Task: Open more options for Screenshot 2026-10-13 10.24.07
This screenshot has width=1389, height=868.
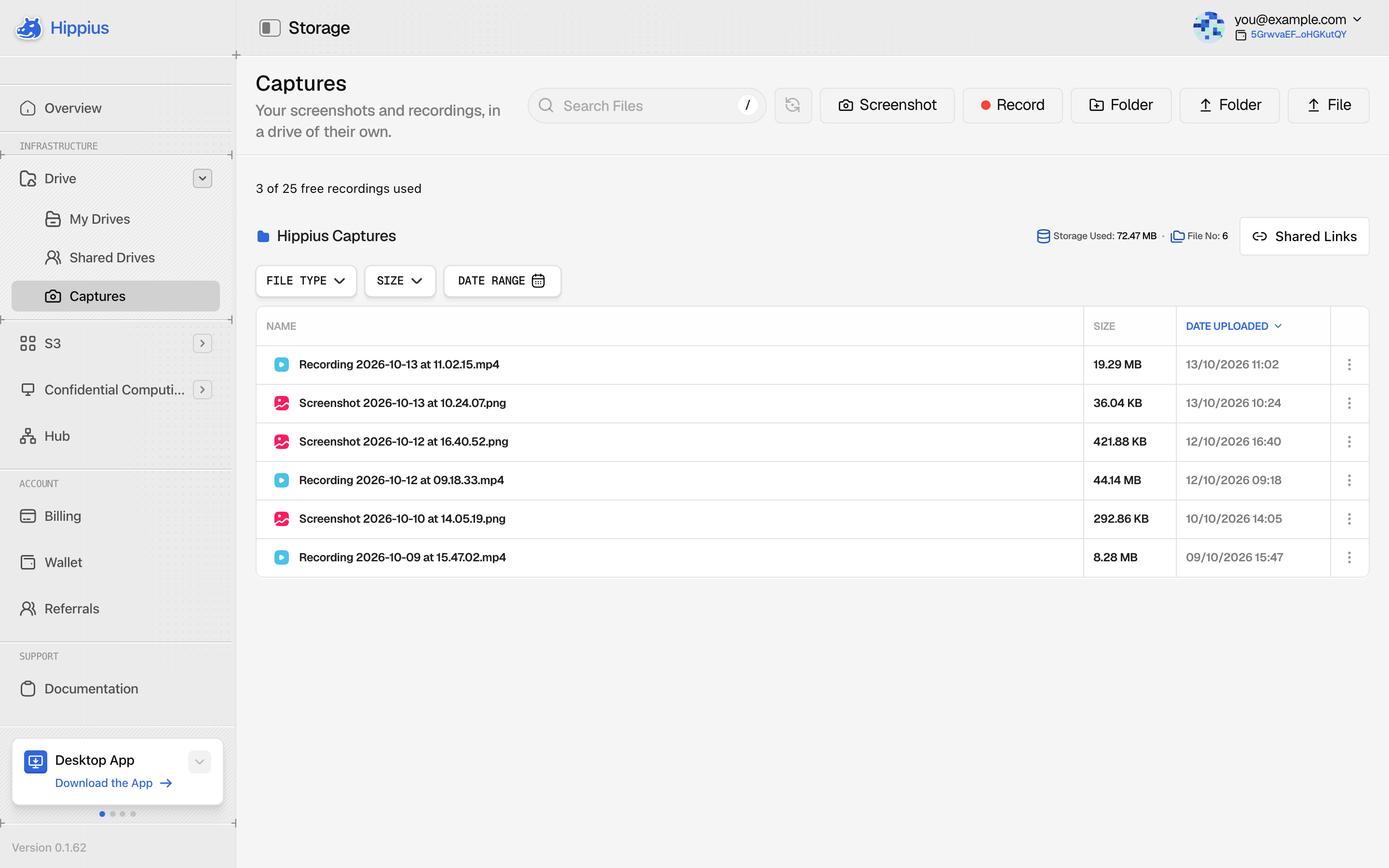Action: click(1349, 403)
